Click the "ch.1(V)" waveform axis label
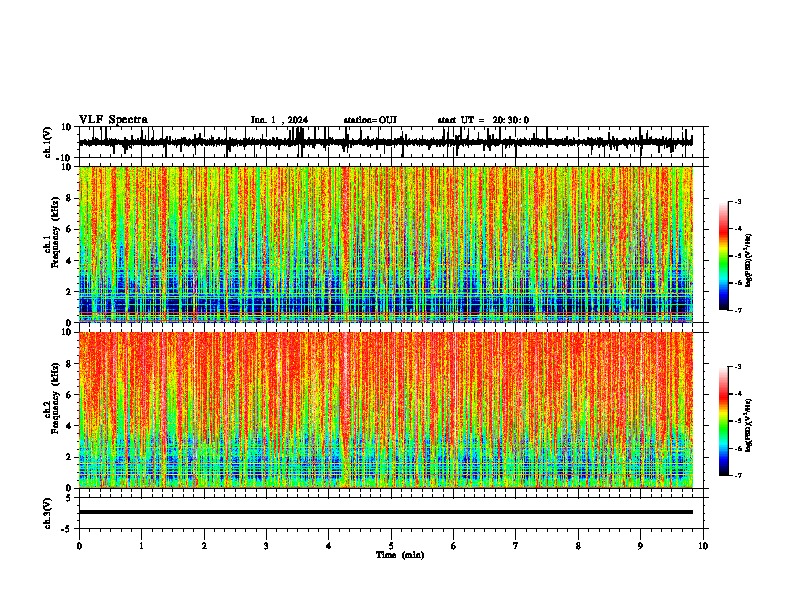The image size is (792, 612). pos(48,142)
